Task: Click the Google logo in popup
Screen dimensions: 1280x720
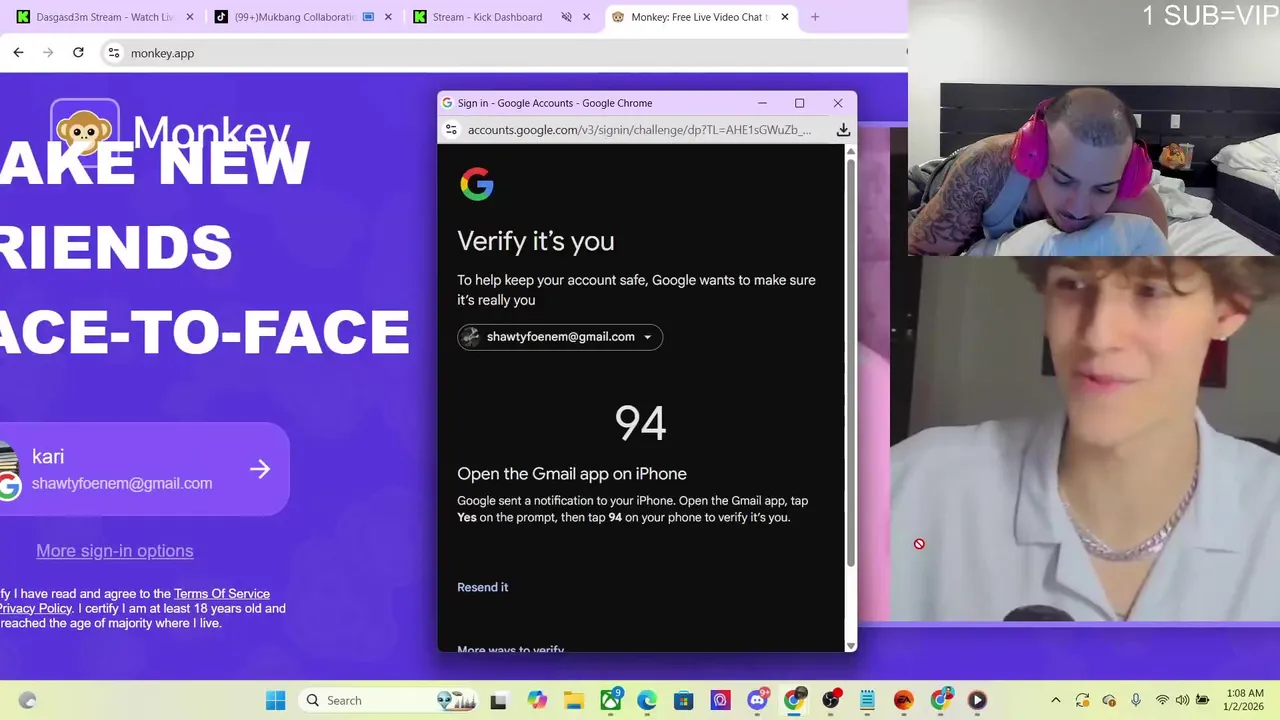Action: (477, 185)
